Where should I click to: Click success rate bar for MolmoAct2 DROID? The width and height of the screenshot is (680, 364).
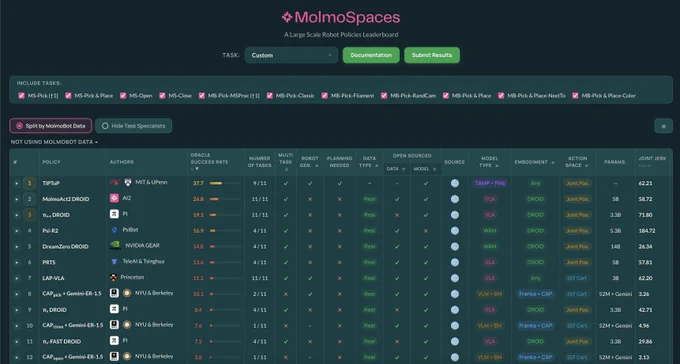click(x=225, y=199)
